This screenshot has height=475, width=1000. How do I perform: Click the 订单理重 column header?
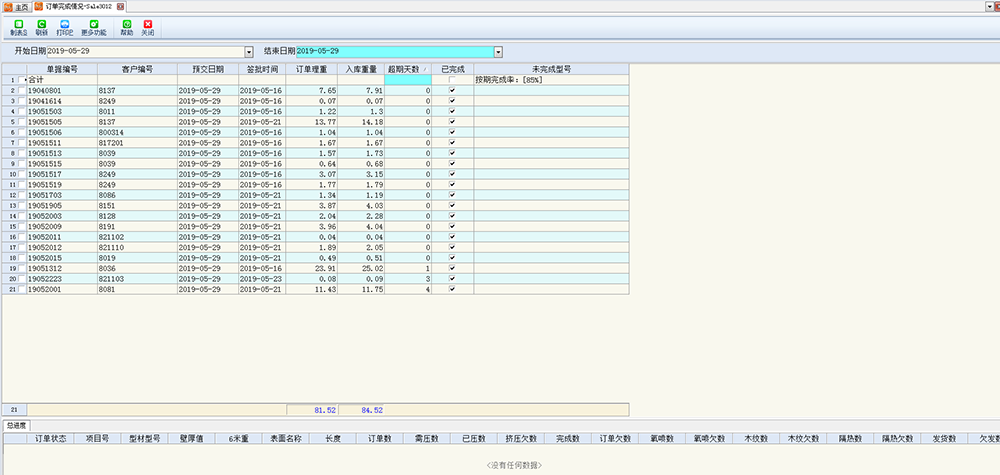312,69
